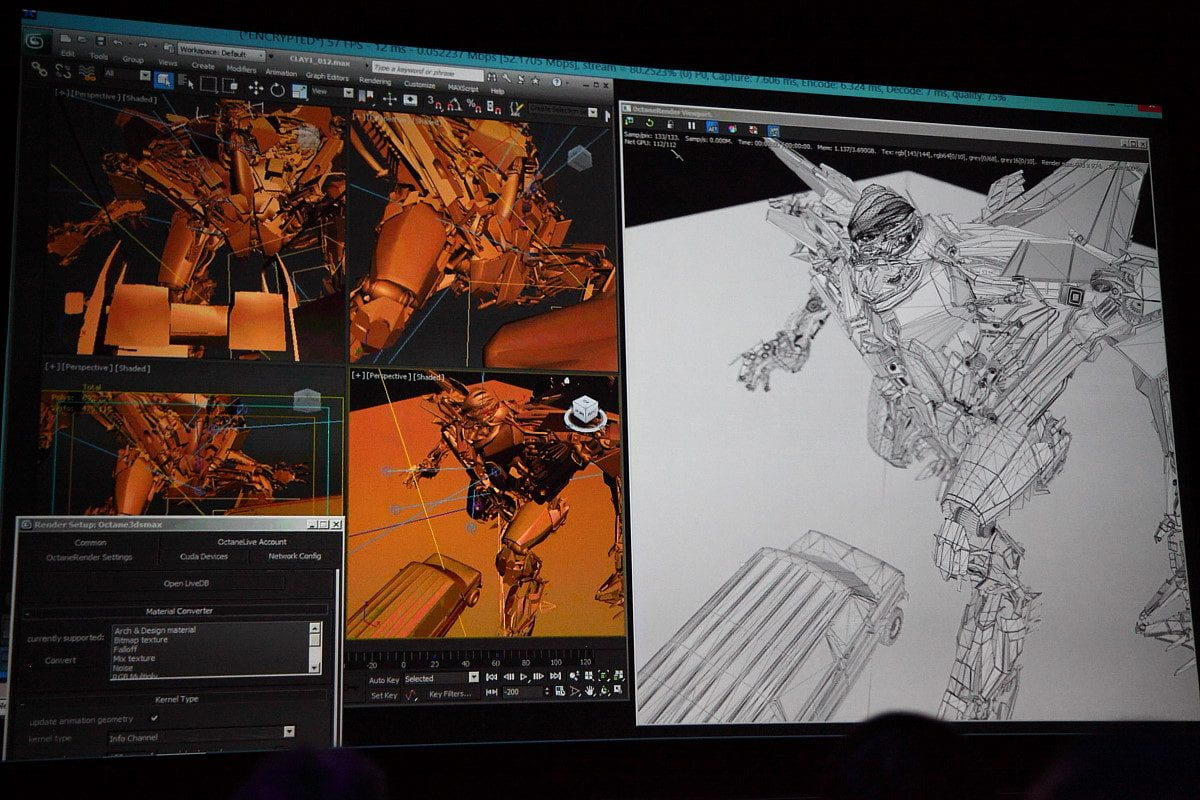Image resolution: width=1200 pixels, height=800 pixels.
Task: Click the Next Frame button
Action: (539, 677)
